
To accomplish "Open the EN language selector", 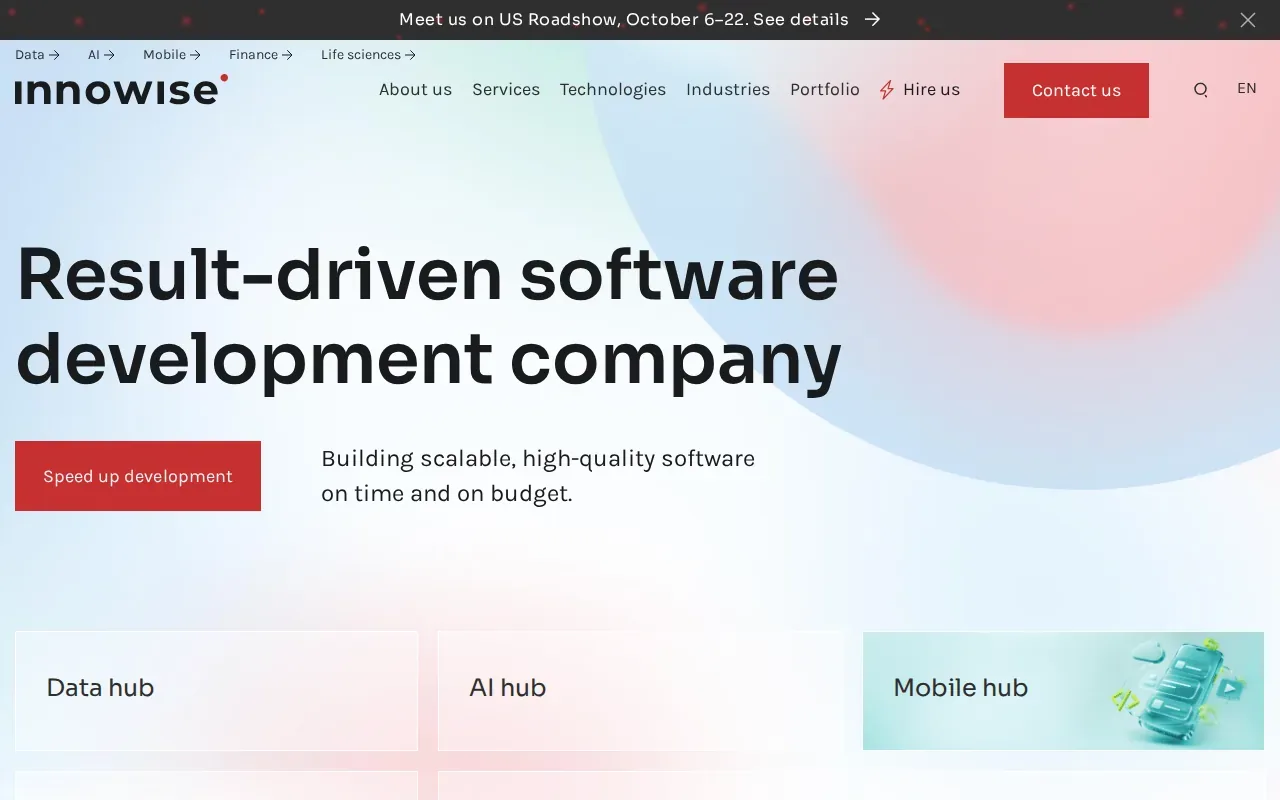I will (1246, 88).
